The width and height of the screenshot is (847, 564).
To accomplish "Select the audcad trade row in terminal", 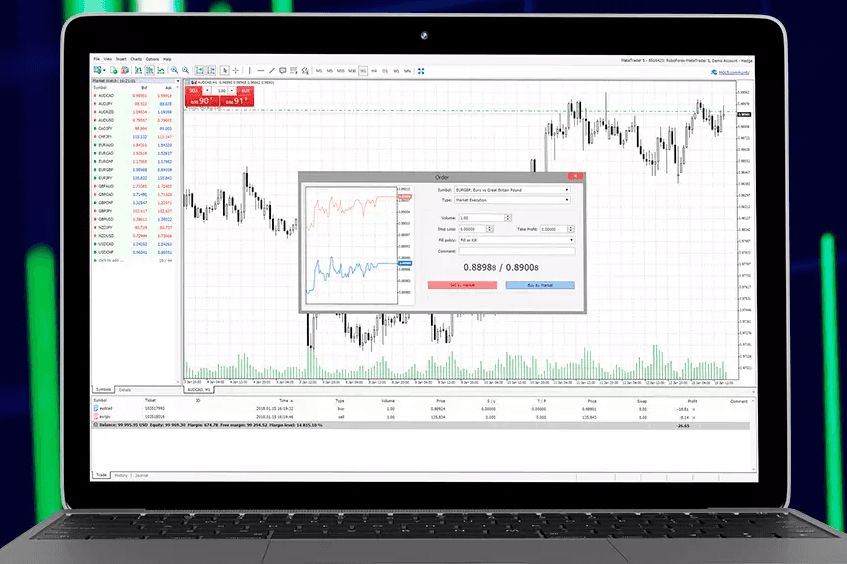I will click(x=421, y=409).
